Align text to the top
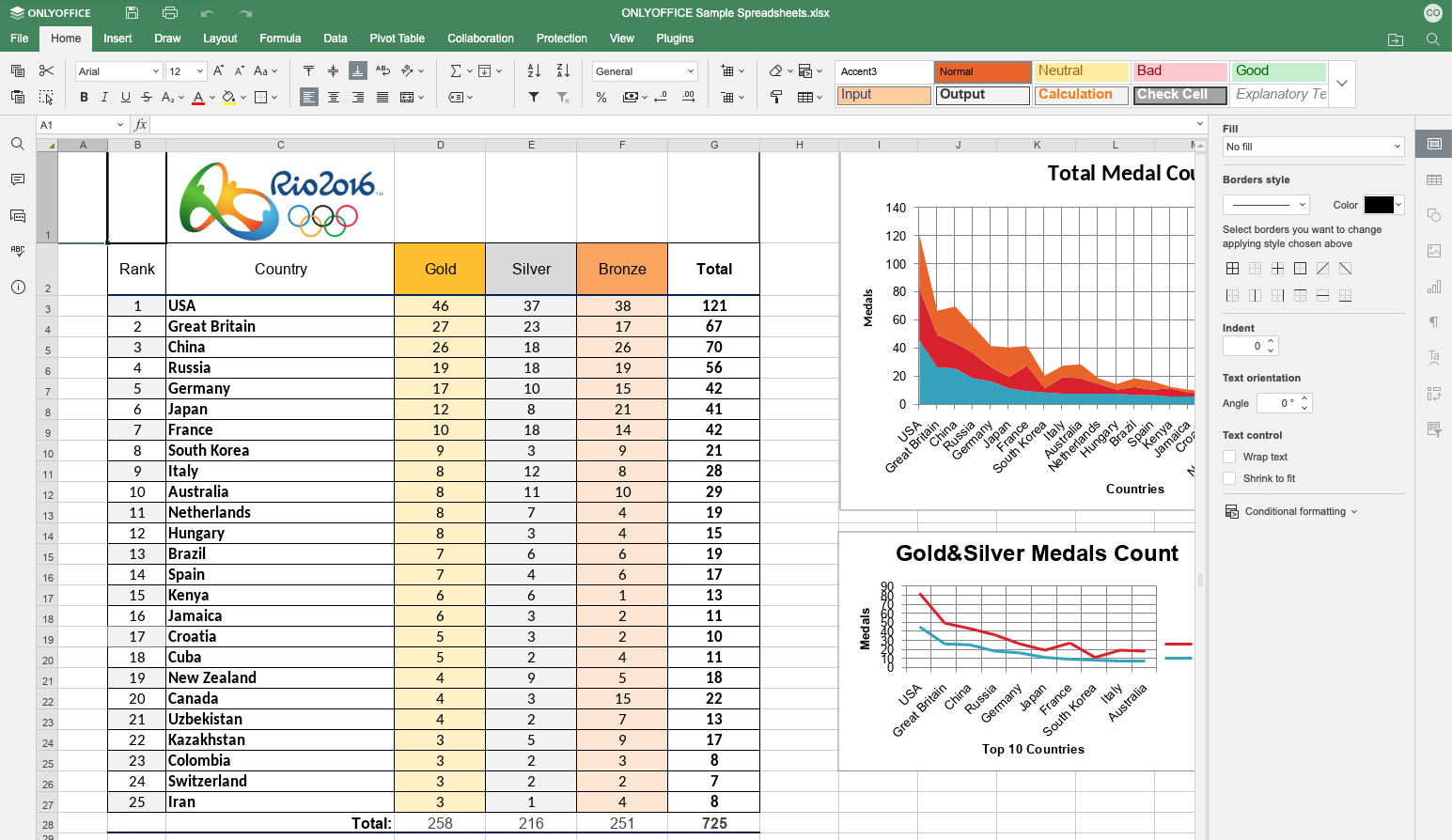The height and width of the screenshot is (840, 1452). 308,70
